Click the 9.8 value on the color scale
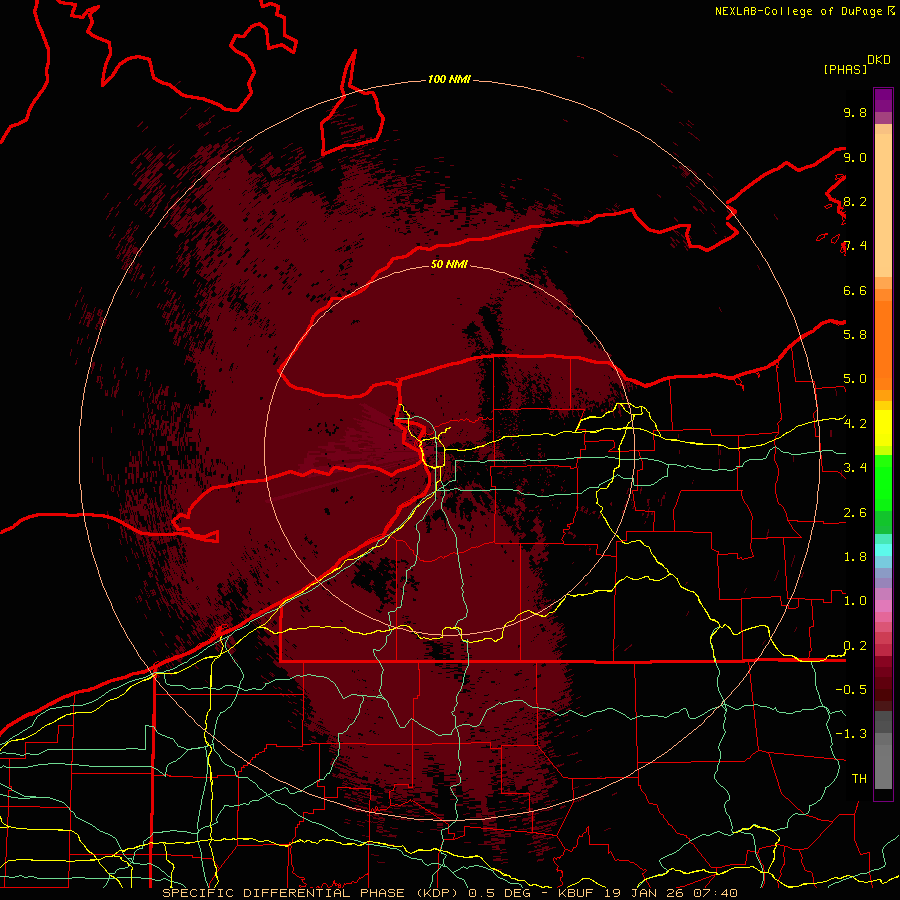 (855, 112)
